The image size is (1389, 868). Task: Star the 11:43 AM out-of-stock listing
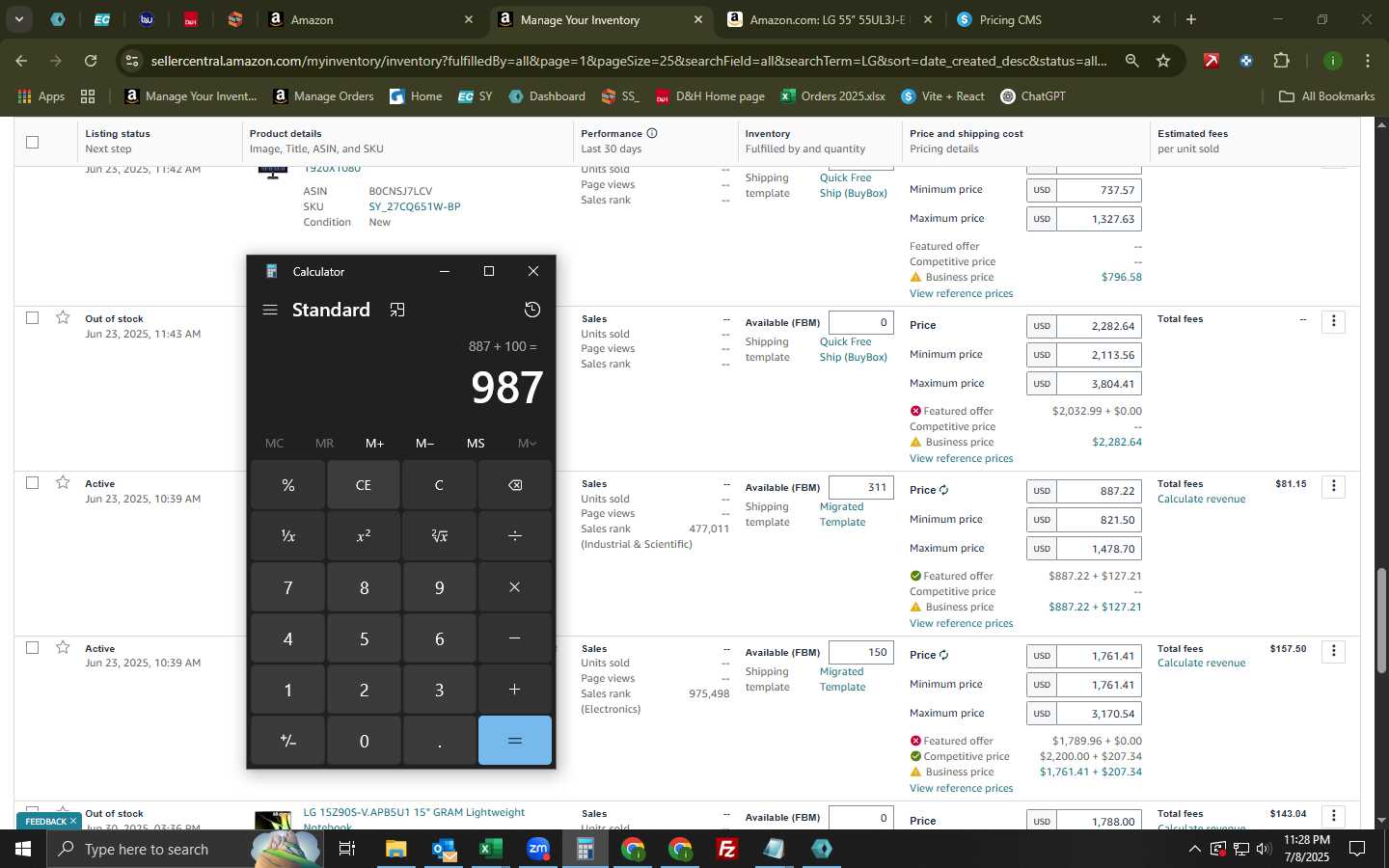[63, 317]
